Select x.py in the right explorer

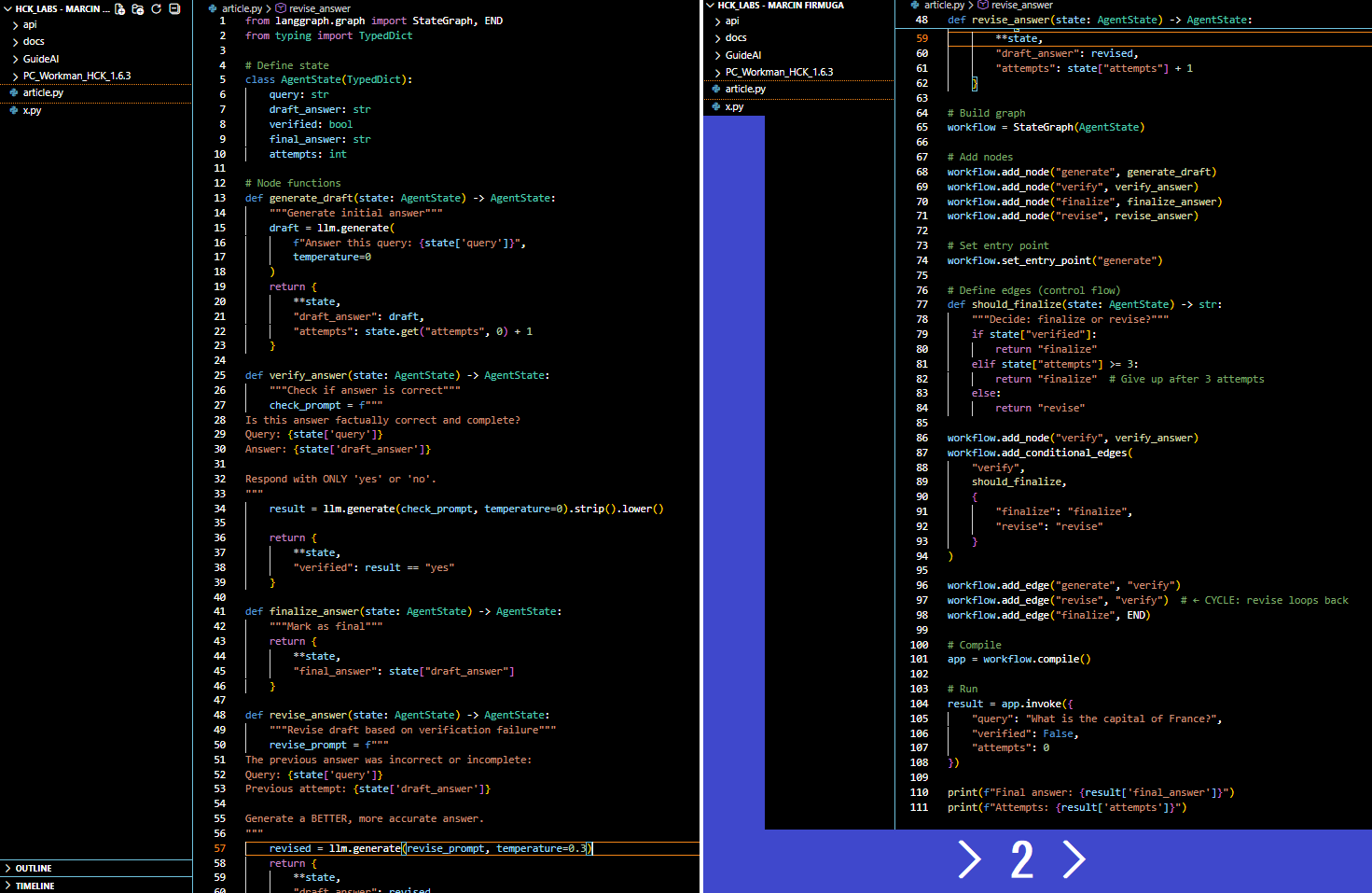(x=734, y=106)
